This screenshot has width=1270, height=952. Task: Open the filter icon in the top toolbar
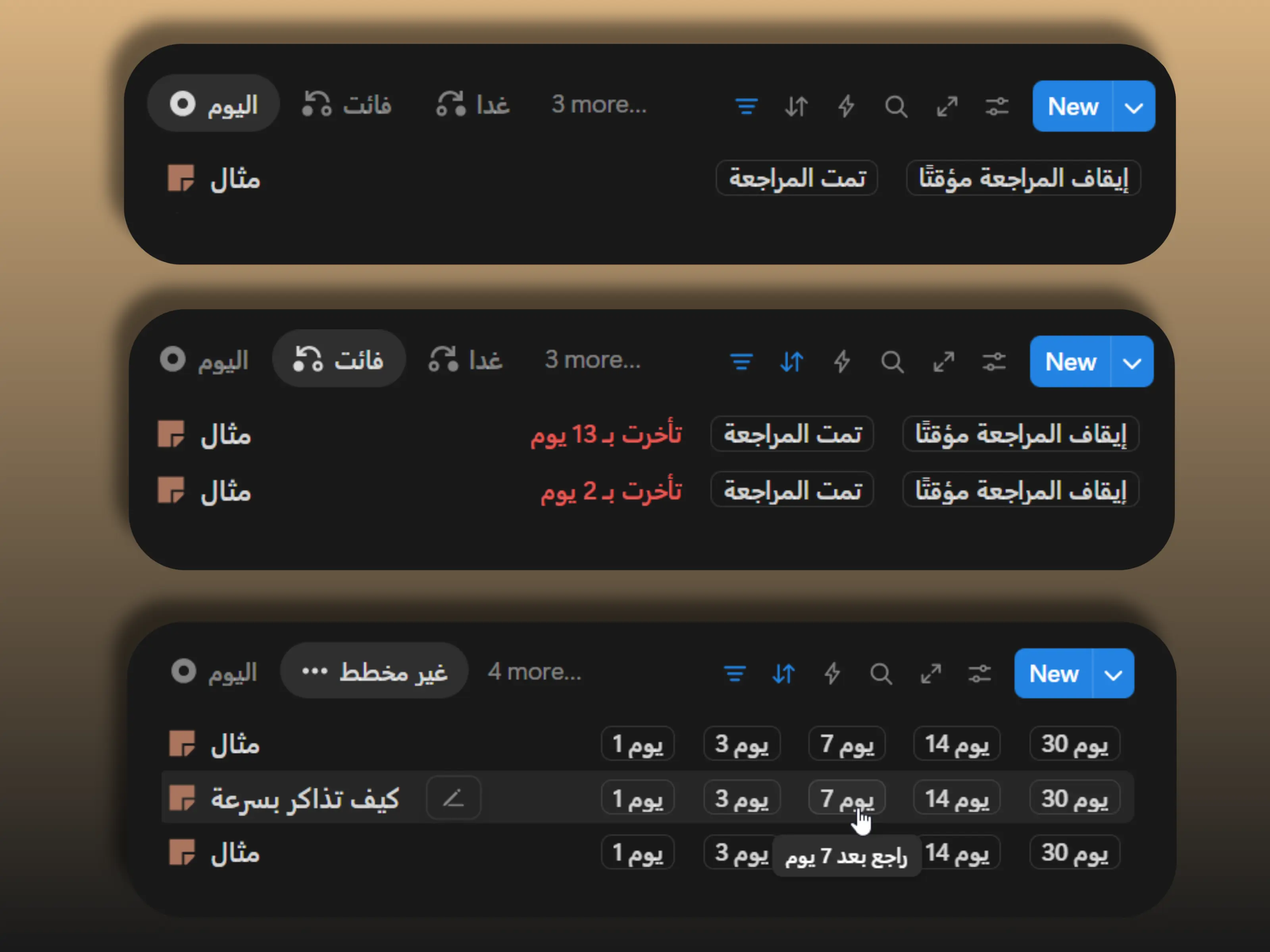[747, 106]
